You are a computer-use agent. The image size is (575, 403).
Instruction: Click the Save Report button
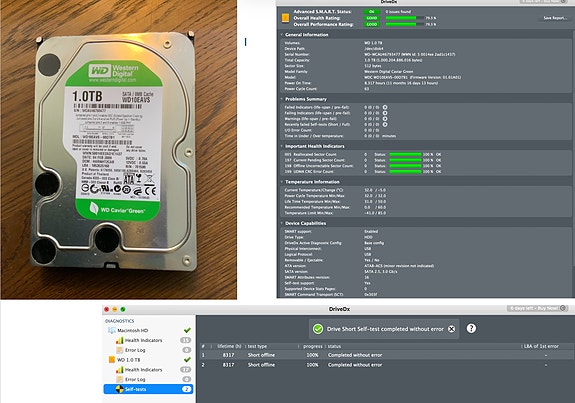[555, 18]
